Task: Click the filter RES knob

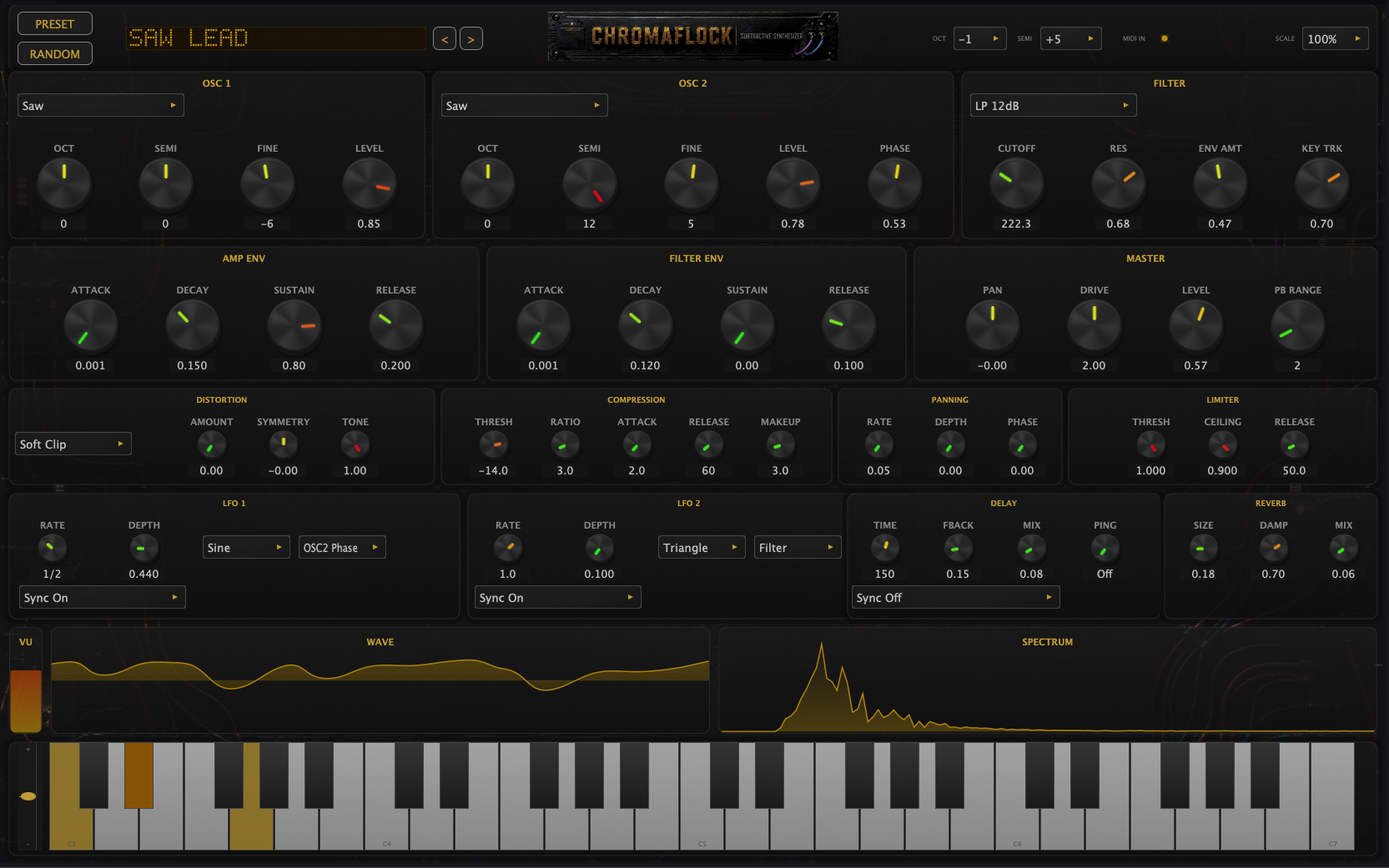Action: click(1119, 183)
